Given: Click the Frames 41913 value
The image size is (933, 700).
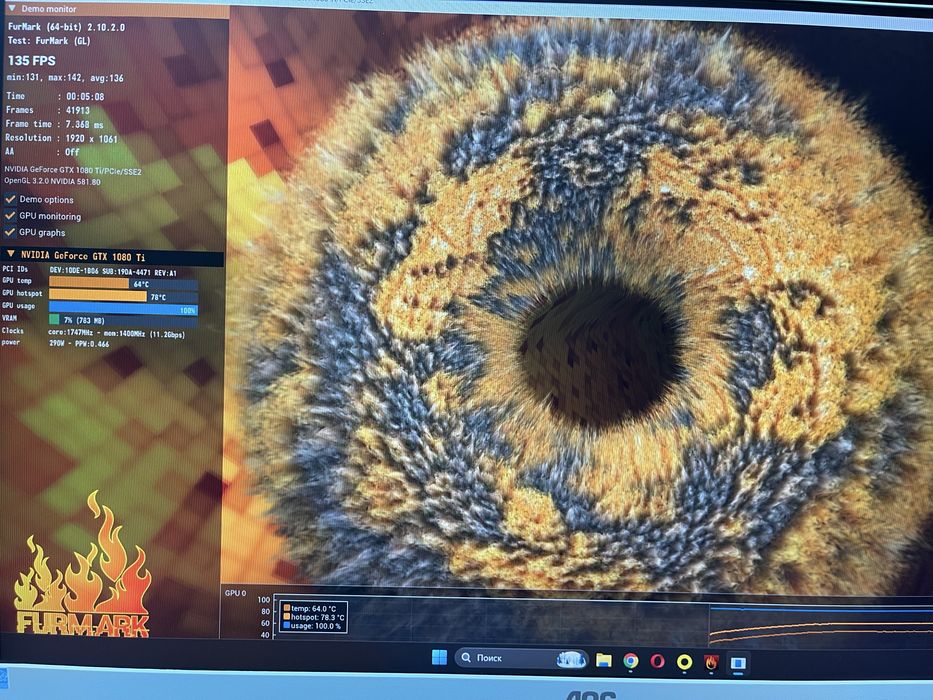Looking at the screenshot, I should coord(77,110).
